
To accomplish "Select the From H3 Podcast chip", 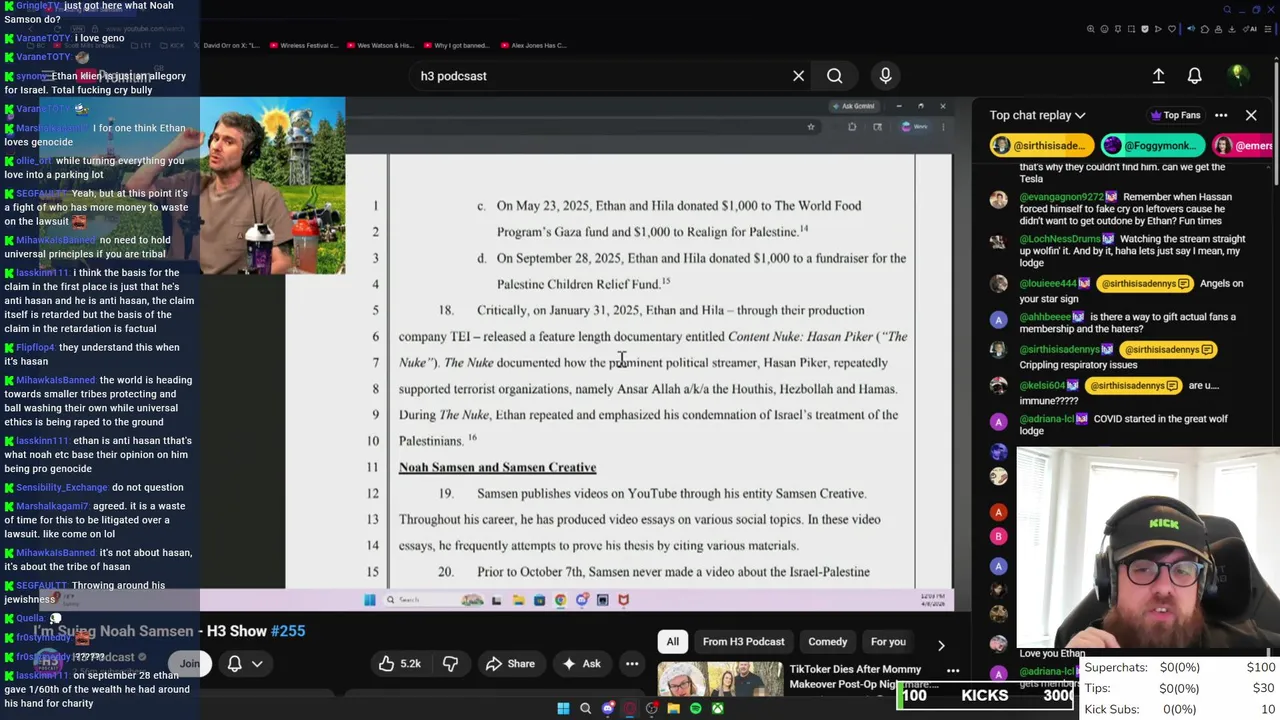I will click(x=743, y=642).
